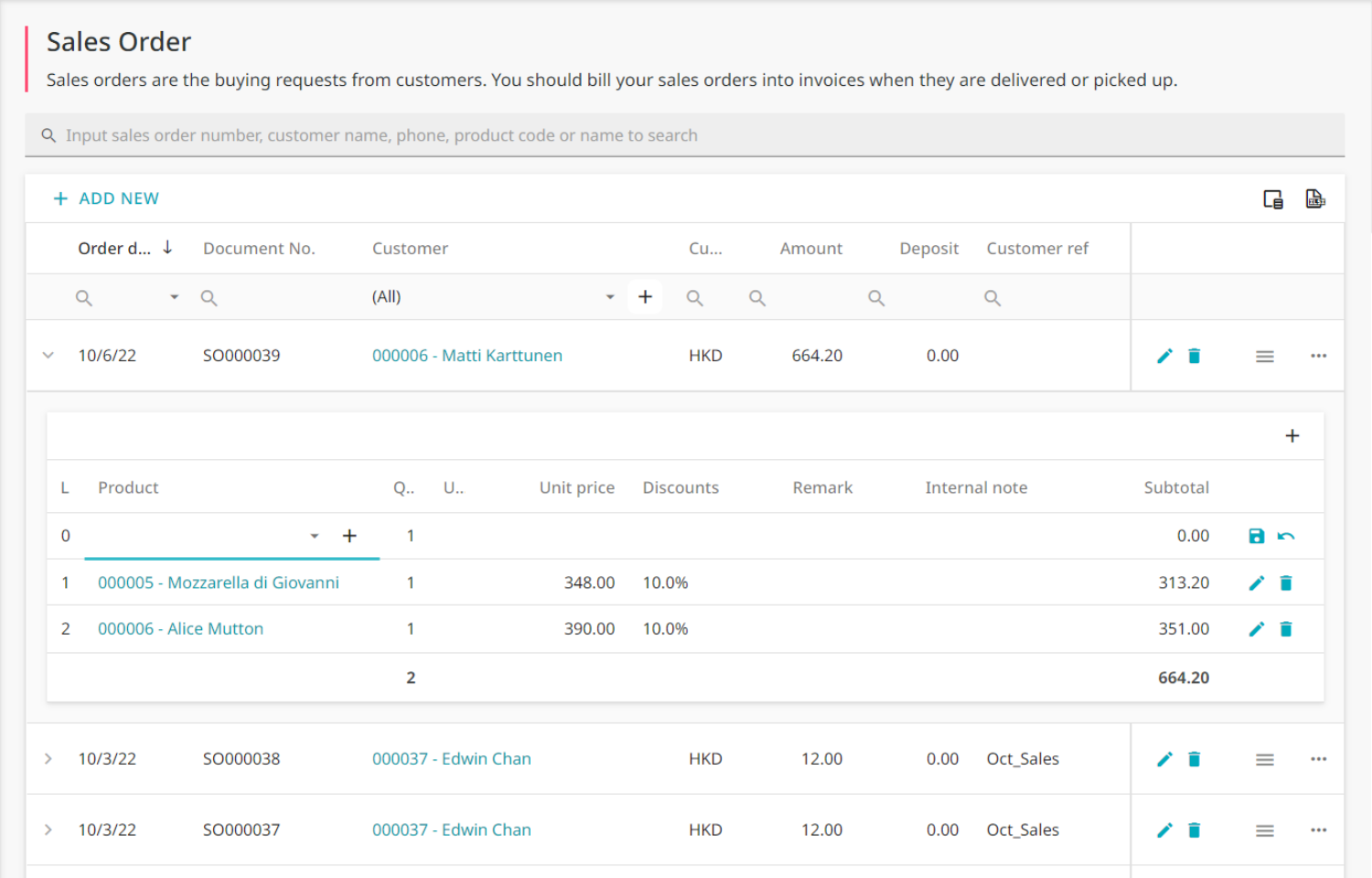This screenshot has width=1372, height=878.
Task: Open product 000006 - Alice Mutton link
Action: coord(180,629)
